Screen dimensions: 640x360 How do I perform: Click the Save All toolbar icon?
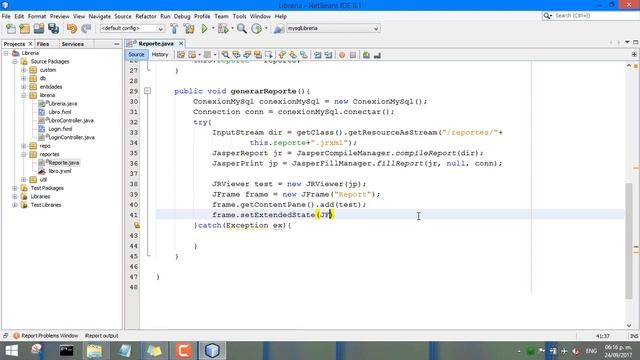53,29
